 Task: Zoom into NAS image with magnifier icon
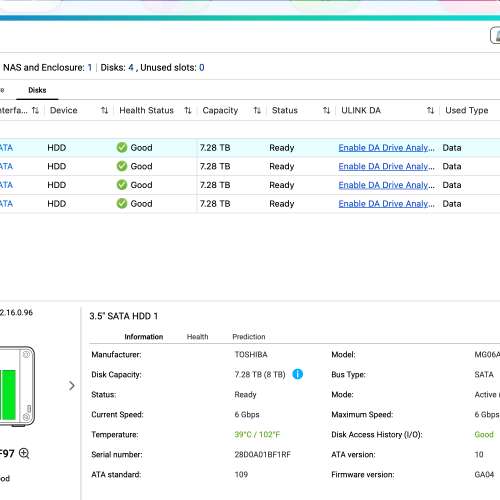24,453
